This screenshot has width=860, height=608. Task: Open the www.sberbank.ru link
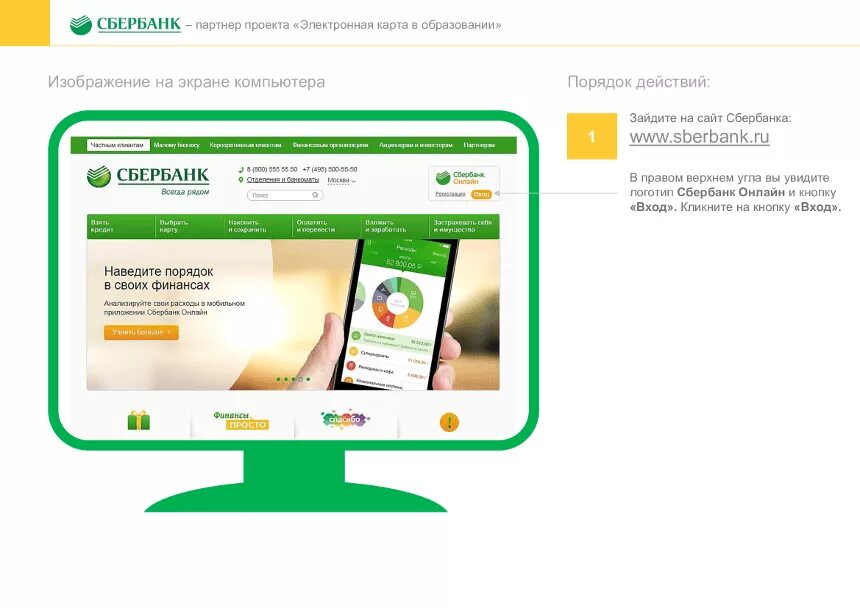coord(699,137)
